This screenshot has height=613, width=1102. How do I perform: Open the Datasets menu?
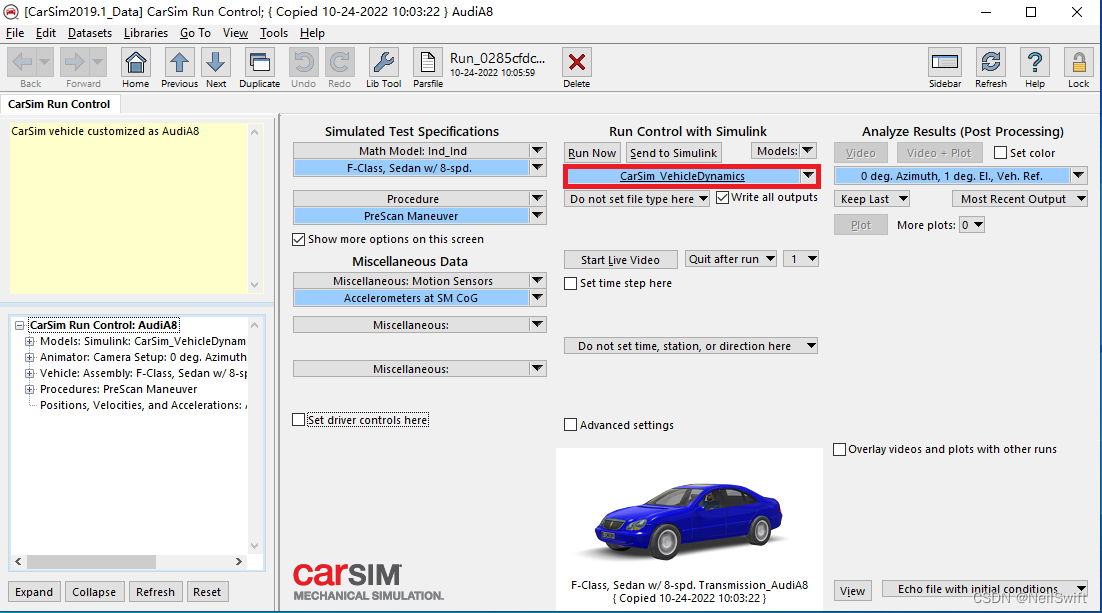coord(90,33)
